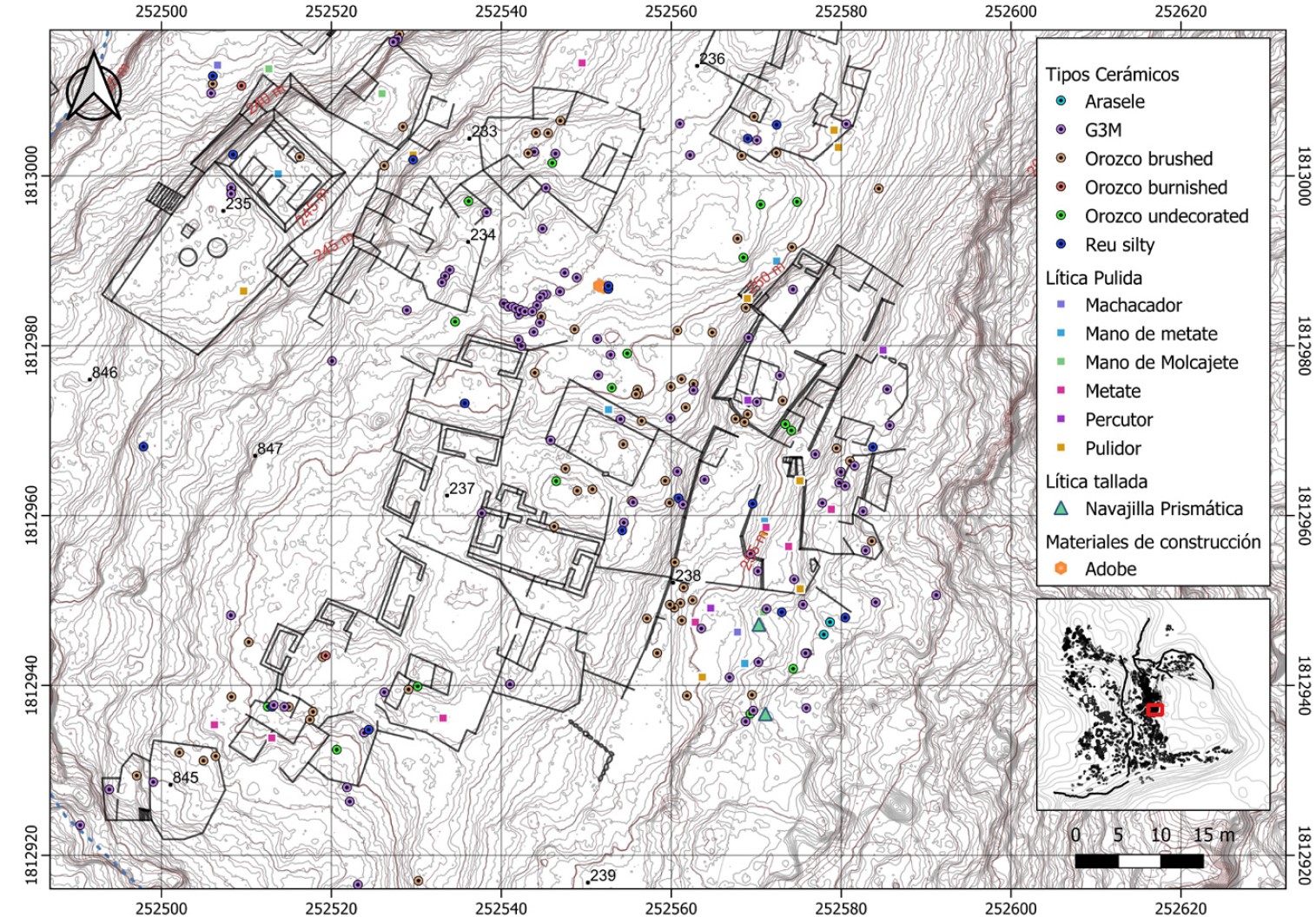Pick the Machacador legend square swatch
The width and height of the screenshot is (1316, 917).
click(1061, 306)
